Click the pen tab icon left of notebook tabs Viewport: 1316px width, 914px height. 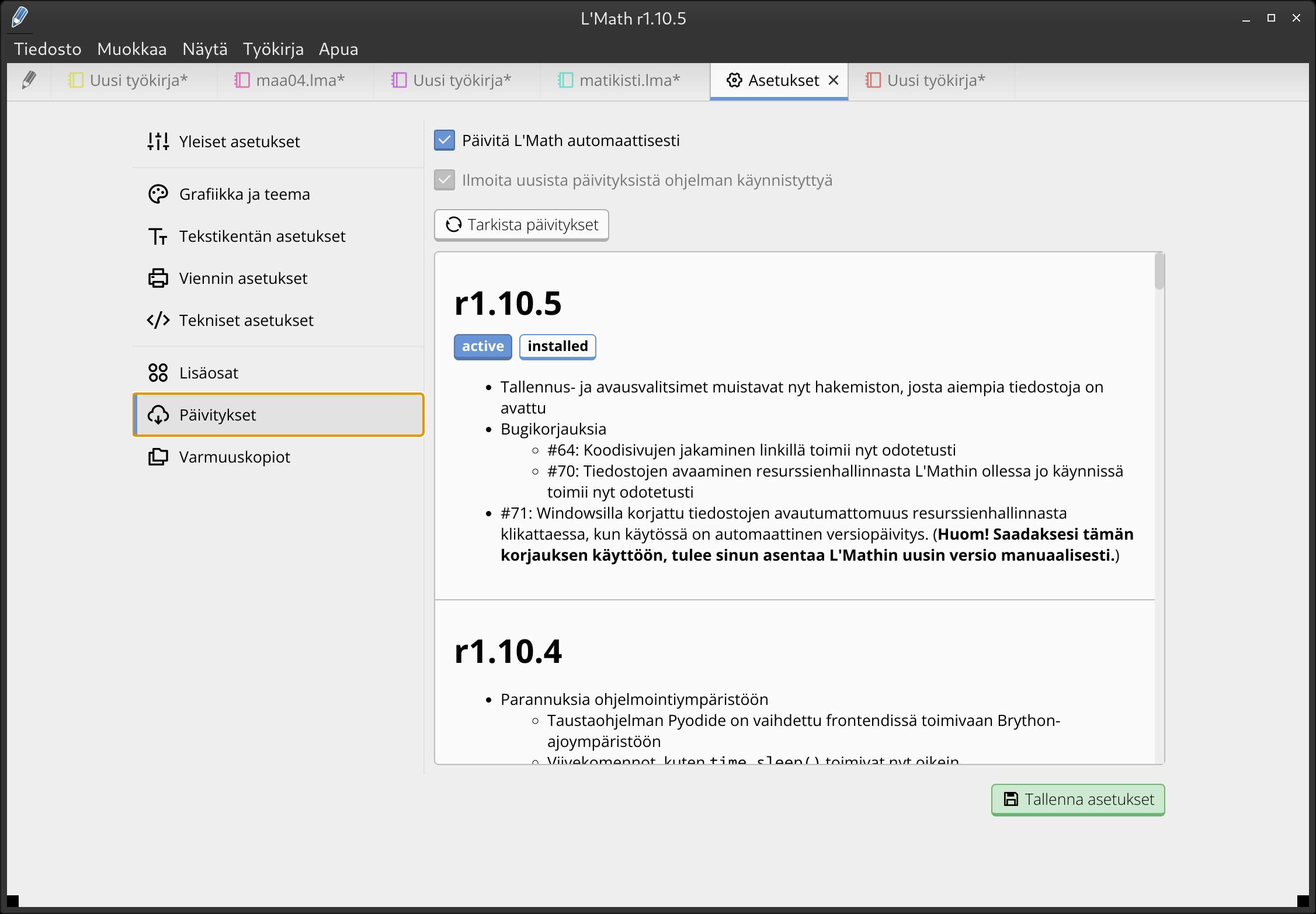click(29, 80)
